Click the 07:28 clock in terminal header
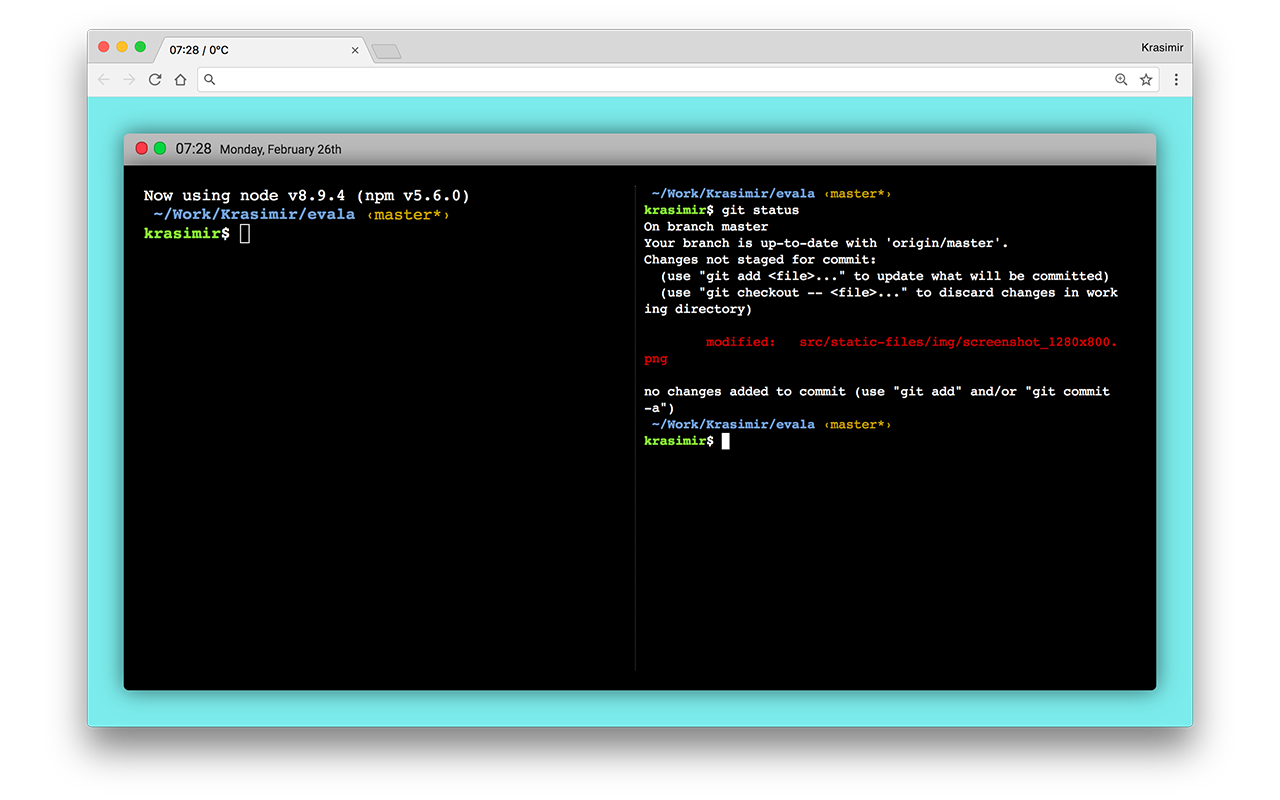The width and height of the screenshot is (1280, 800). (x=193, y=149)
